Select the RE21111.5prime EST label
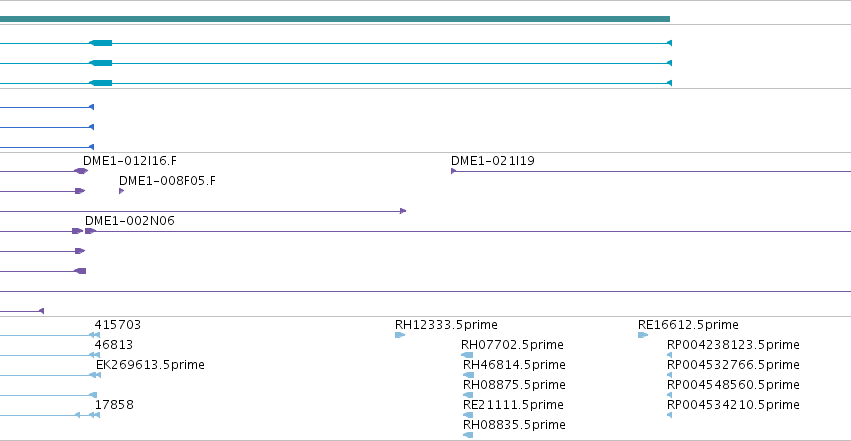This screenshot has height=441, width=851. [x=513, y=405]
